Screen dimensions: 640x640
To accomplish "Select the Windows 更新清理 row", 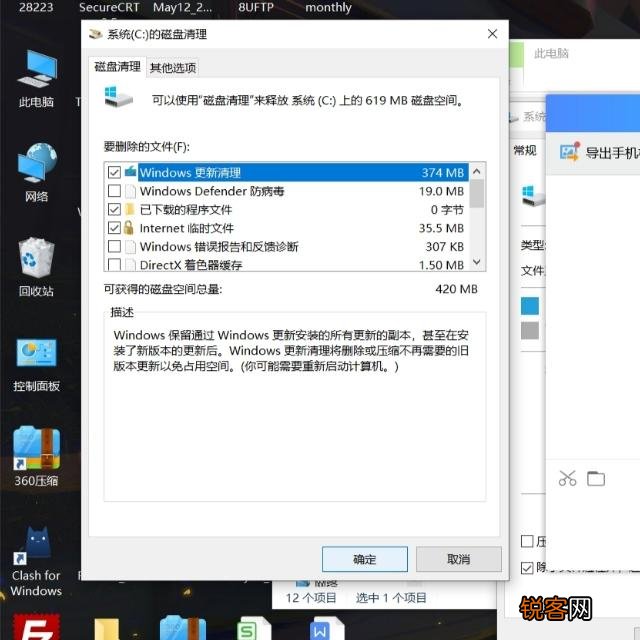I will 287,172.
